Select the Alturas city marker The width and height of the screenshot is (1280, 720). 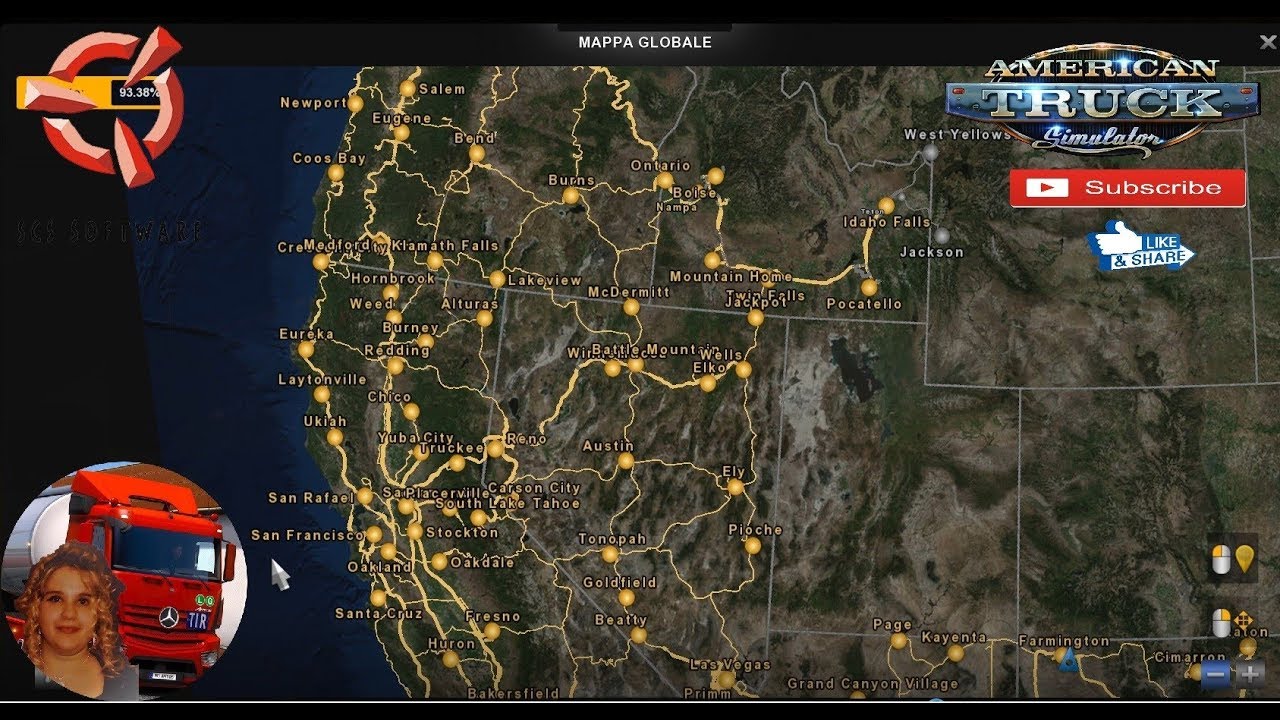(485, 318)
